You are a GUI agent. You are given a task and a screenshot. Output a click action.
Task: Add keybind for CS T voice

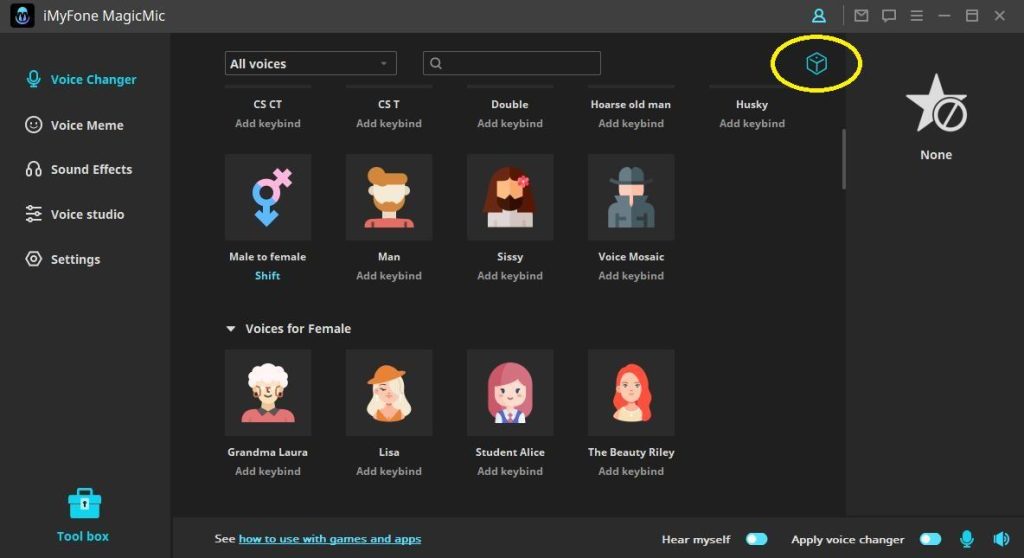389,123
